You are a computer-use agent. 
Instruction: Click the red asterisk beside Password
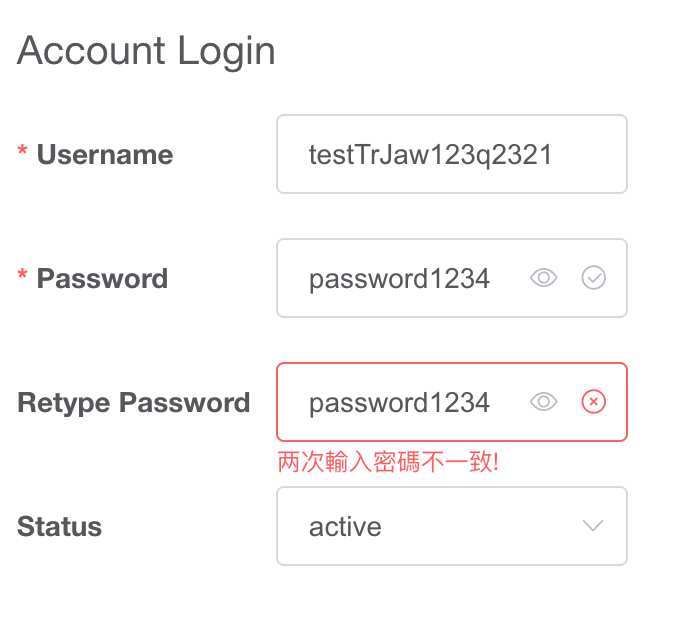tap(22, 274)
